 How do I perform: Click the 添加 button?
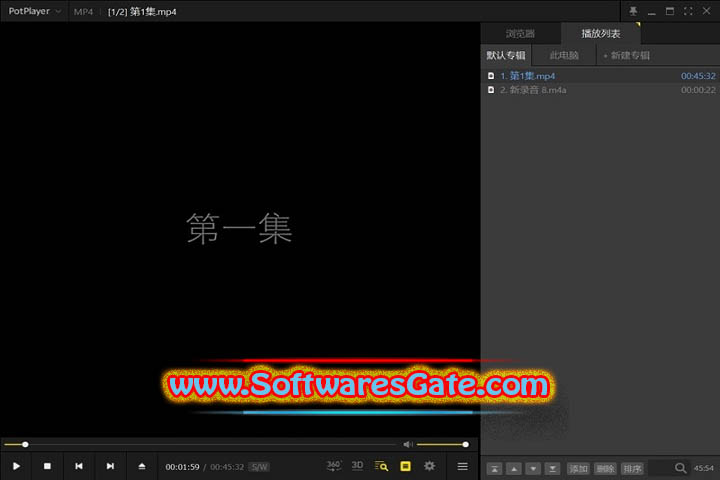578,469
